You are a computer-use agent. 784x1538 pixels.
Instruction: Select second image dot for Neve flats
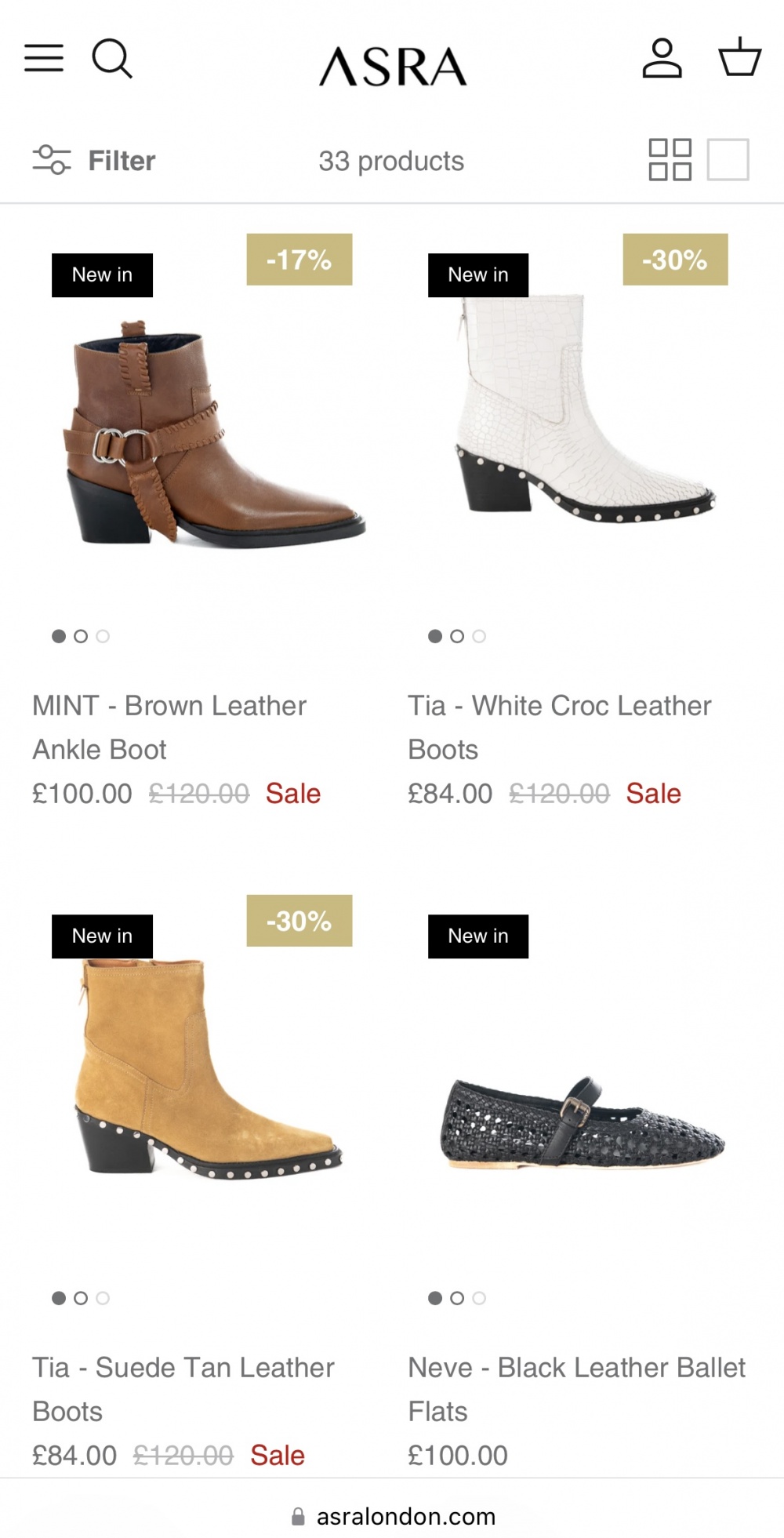(457, 1298)
